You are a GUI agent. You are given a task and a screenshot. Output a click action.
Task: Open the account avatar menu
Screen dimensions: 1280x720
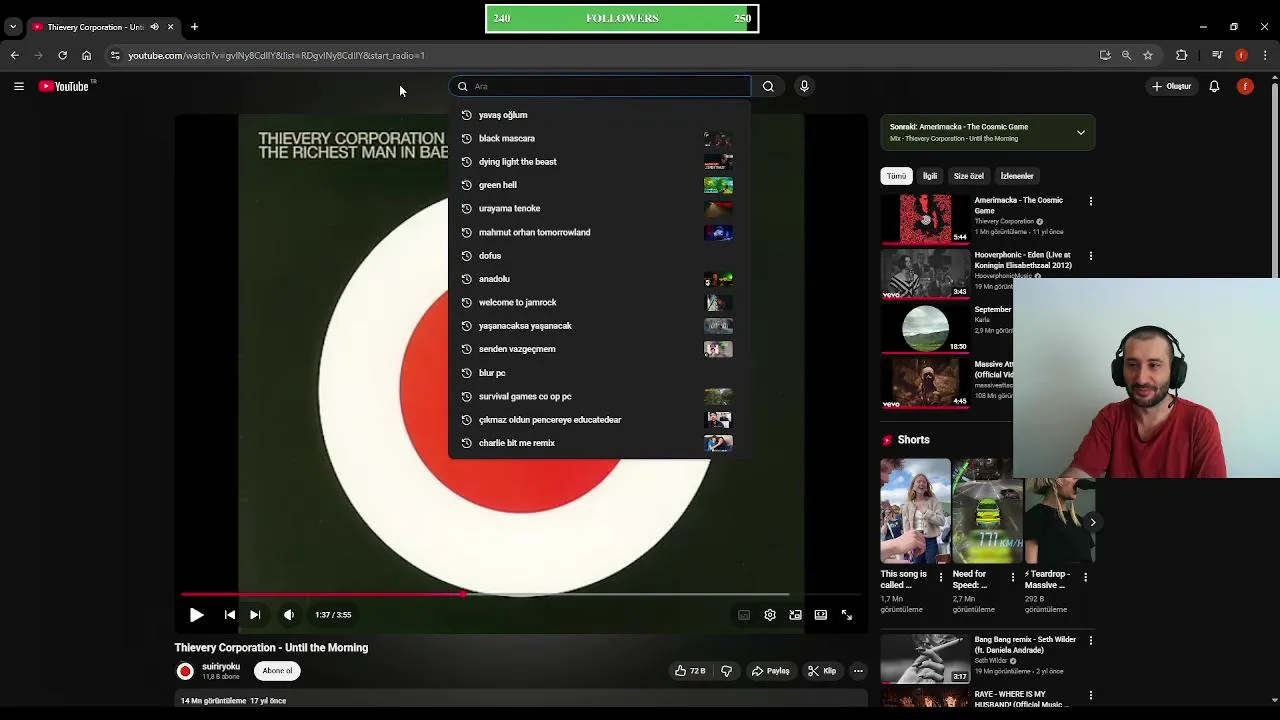click(x=1245, y=86)
